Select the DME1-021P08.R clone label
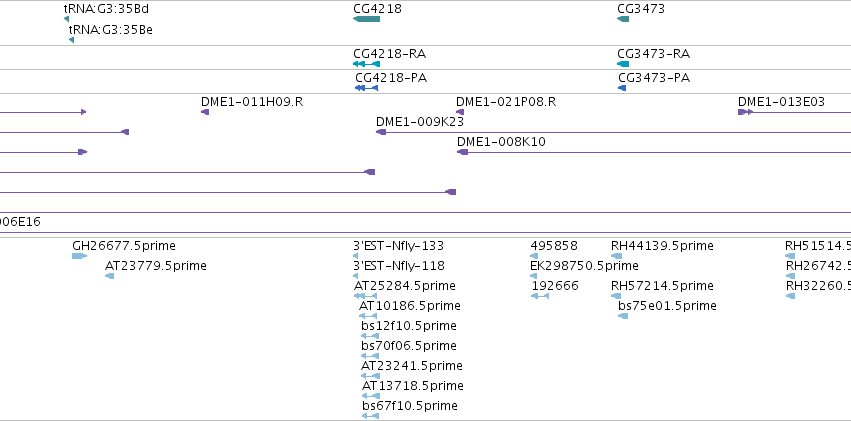Viewport: 851px width, 421px height. [506, 102]
